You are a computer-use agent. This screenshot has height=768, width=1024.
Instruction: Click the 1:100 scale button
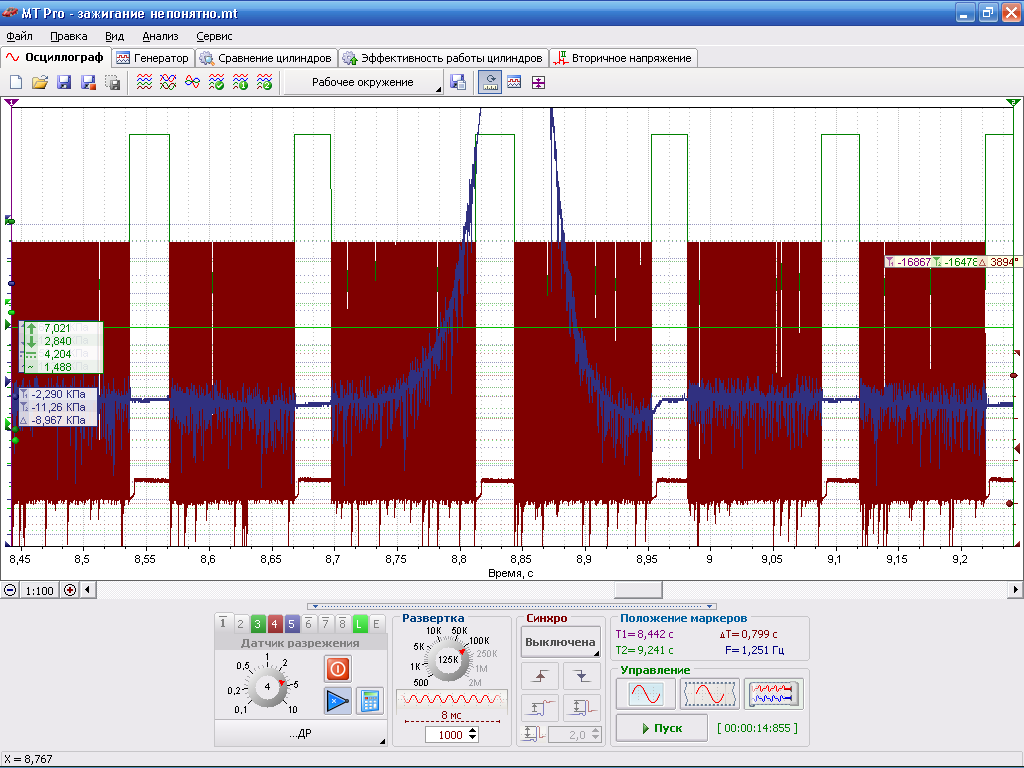coord(40,590)
